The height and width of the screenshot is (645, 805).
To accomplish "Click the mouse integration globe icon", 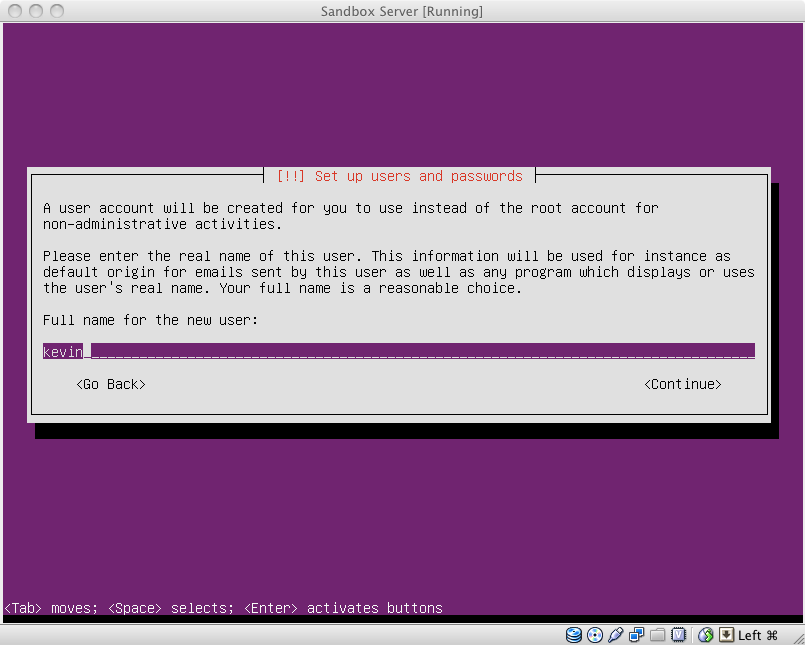I will pyautogui.click(x=705, y=635).
